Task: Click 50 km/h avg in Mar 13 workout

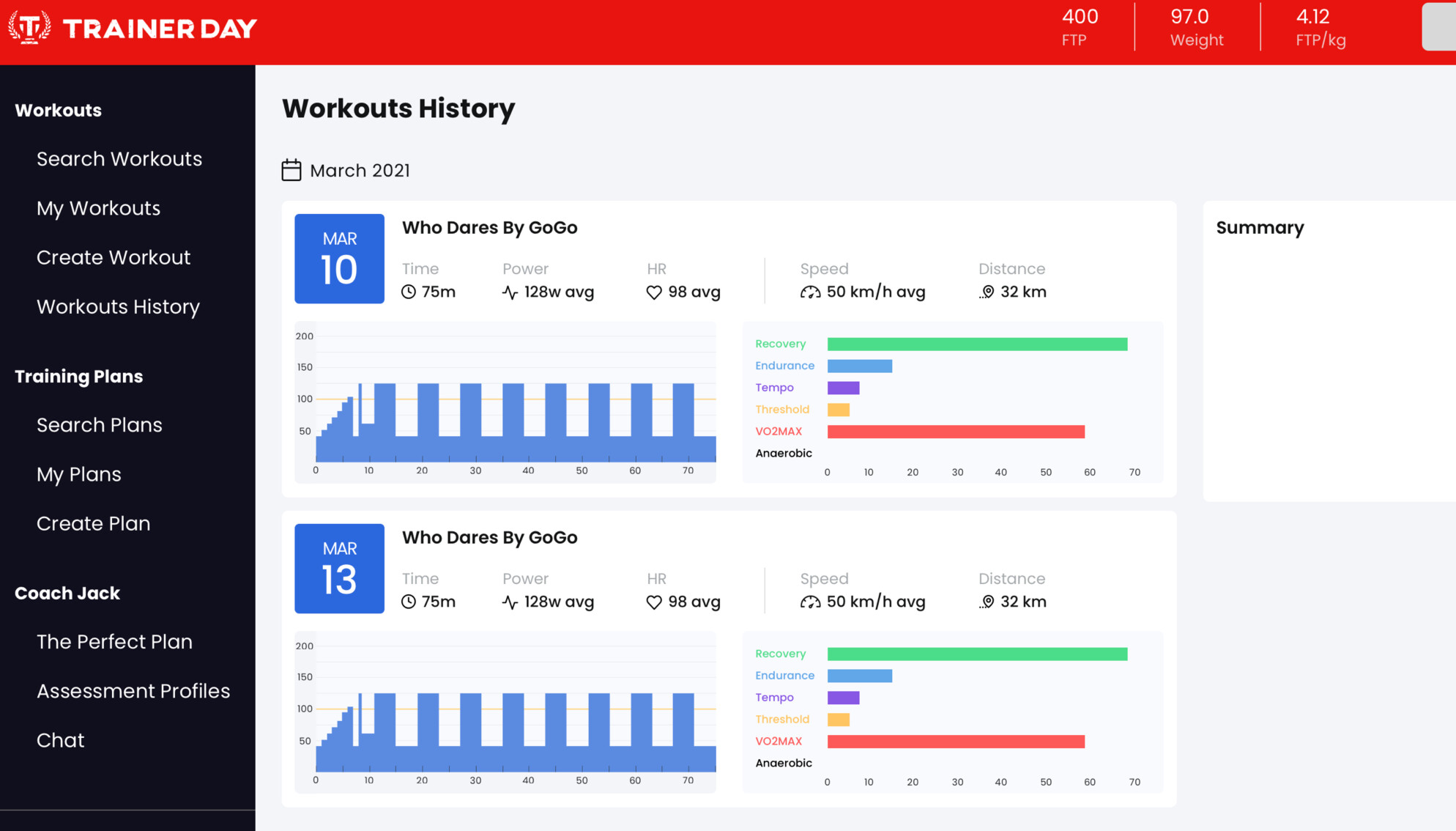Action: click(x=876, y=602)
